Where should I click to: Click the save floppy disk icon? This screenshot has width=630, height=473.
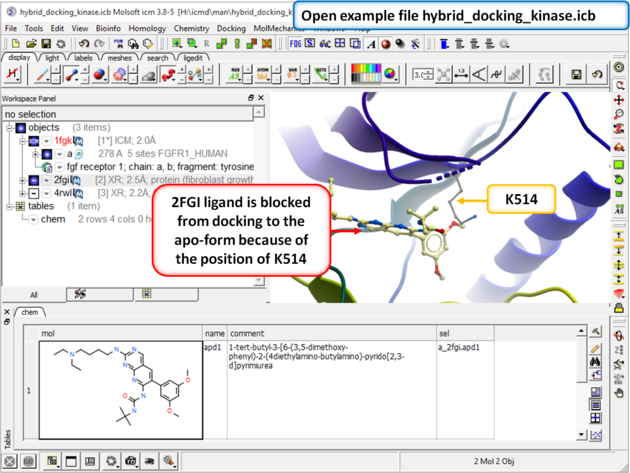(575, 75)
